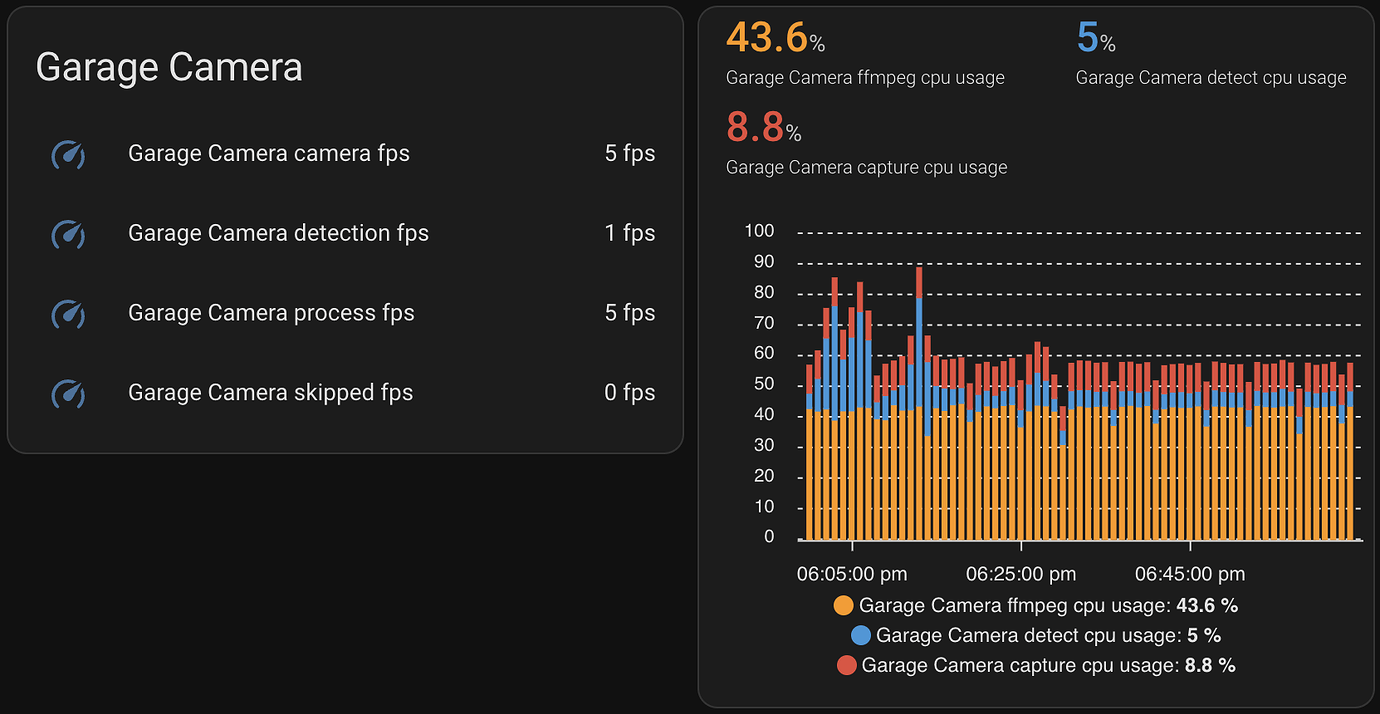Click gauge icon beside detection fps

click(68, 234)
